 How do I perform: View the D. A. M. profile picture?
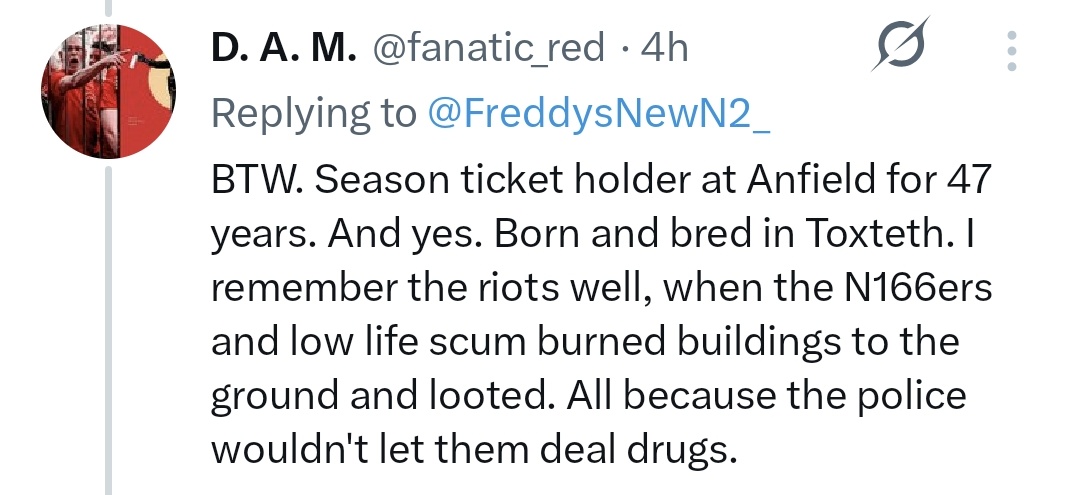coord(108,91)
